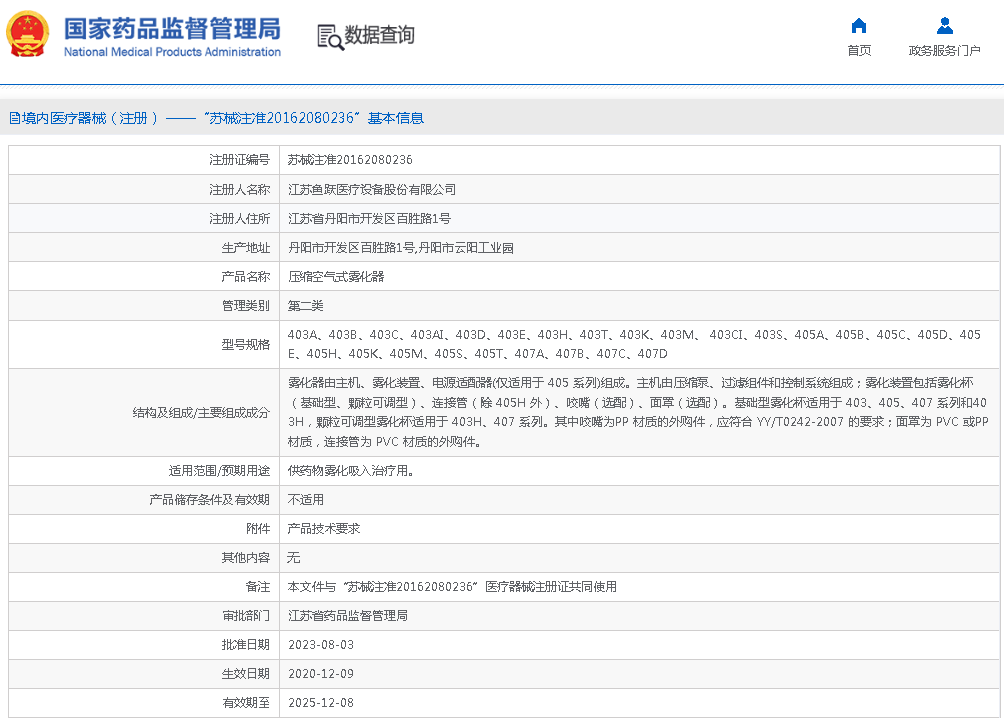Viewport: 1004px width, 718px height.
Task: Click the expiry date 2025-12-08
Action: 320,703
